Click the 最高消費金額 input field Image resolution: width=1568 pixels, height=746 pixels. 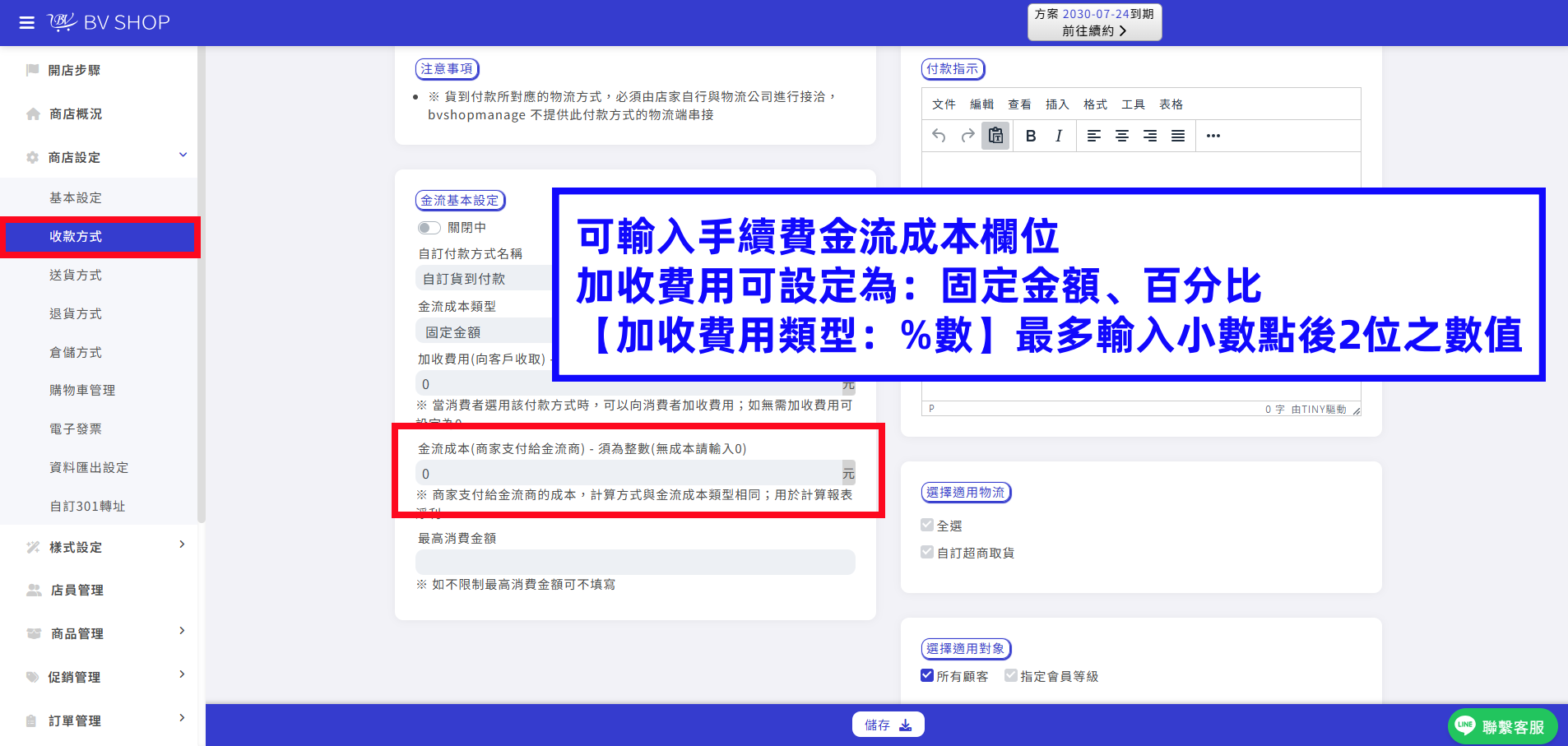(x=635, y=562)
